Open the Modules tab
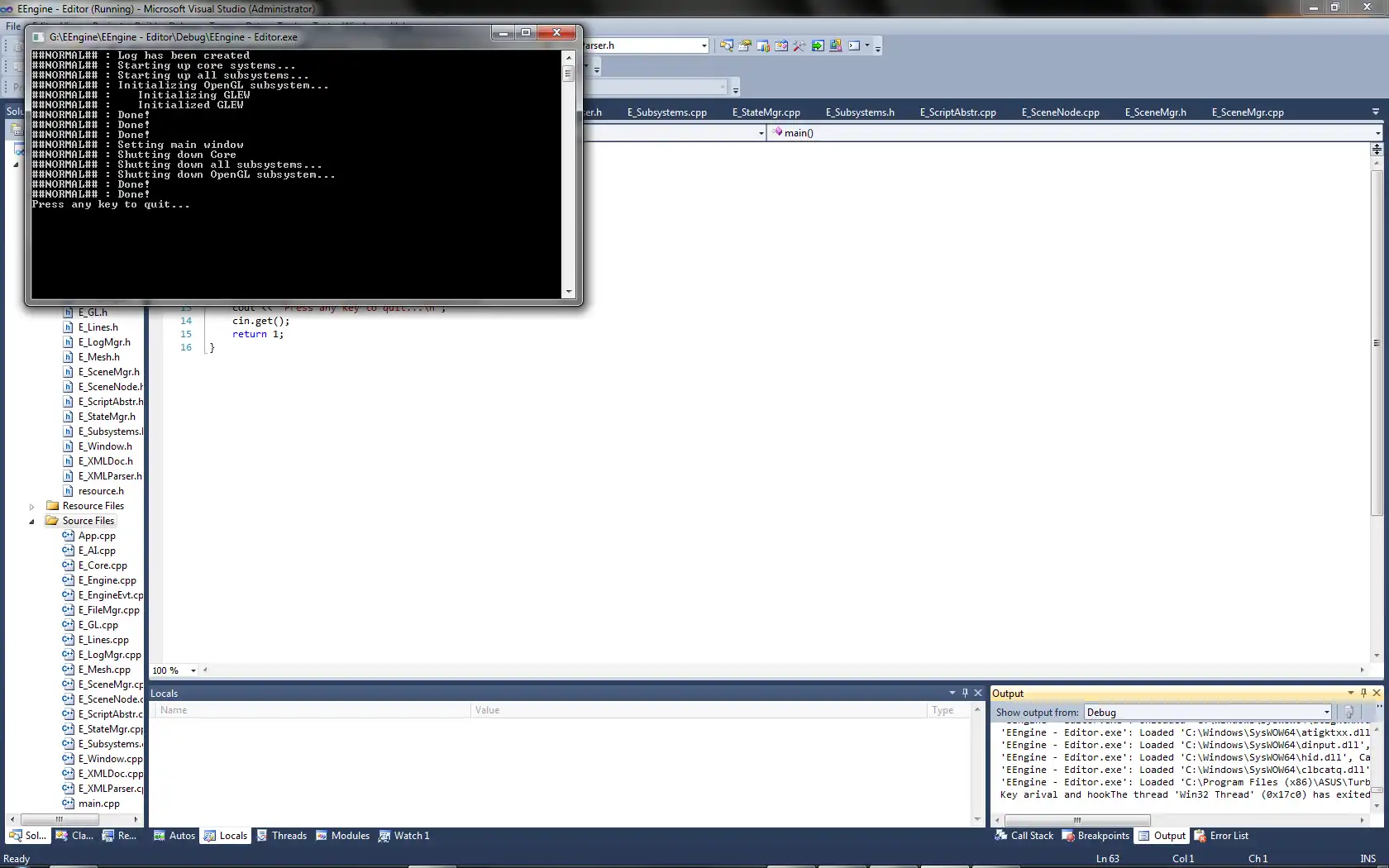This screenshot has width=1389, height=868. 342,836
